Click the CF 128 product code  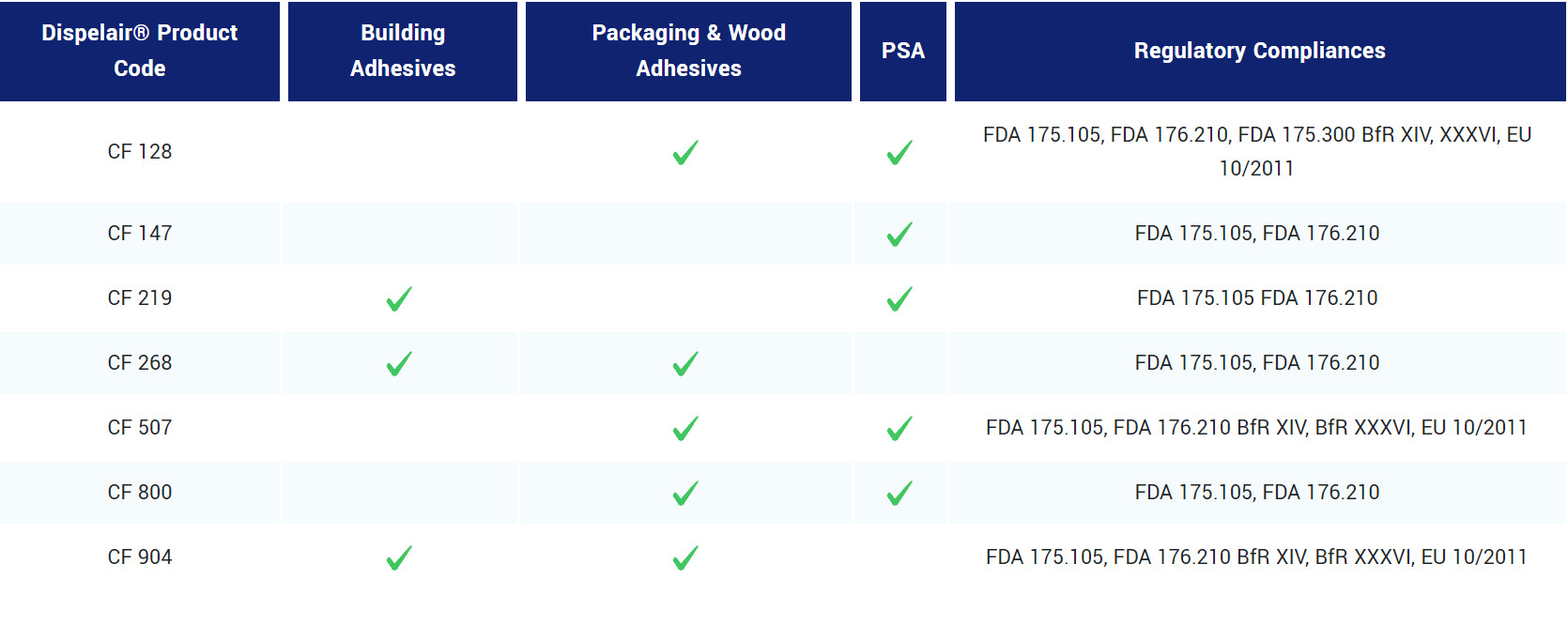click(x=140, y=152)
